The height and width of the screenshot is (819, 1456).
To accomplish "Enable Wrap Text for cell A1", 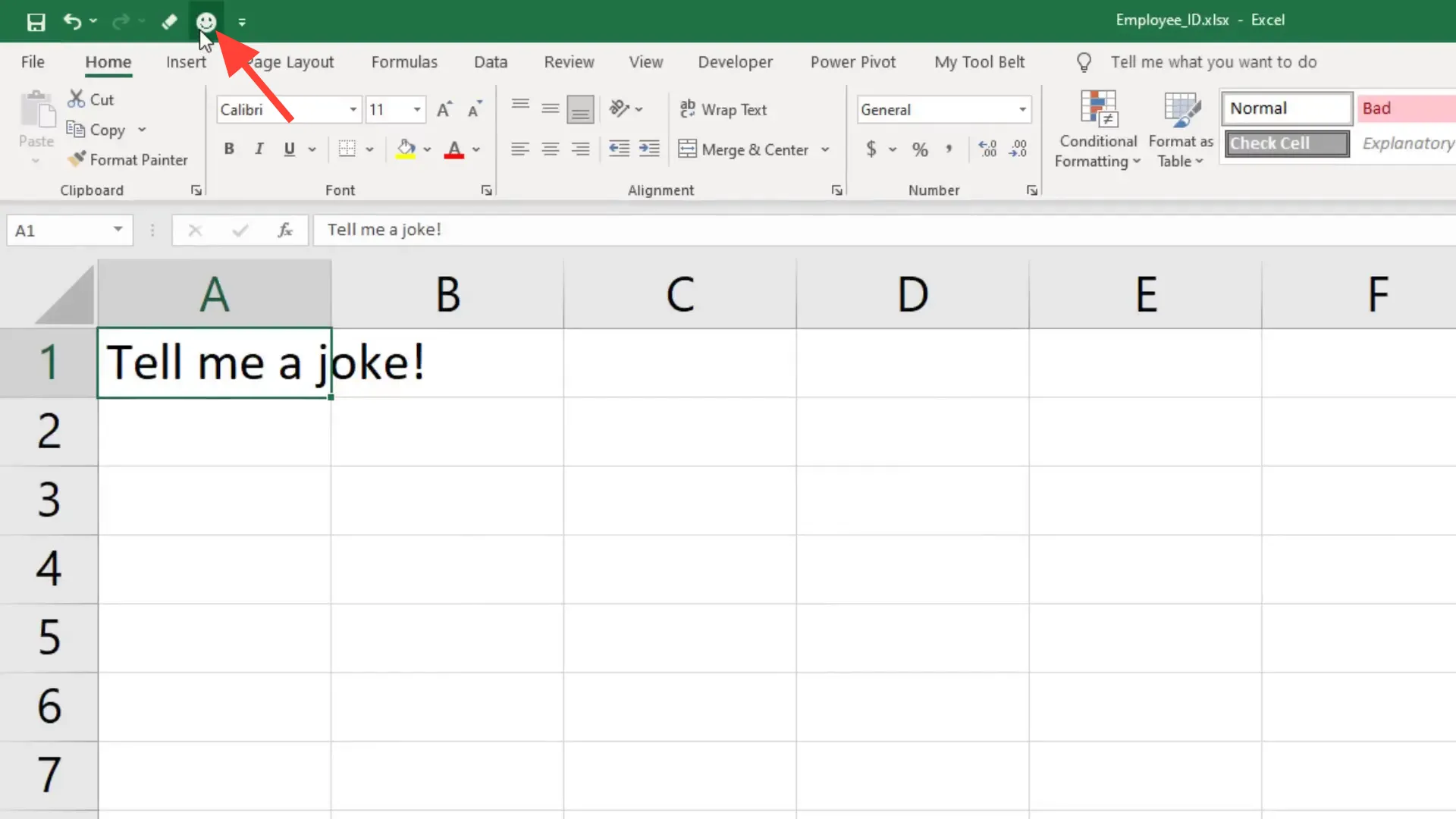I will tap(724, 109).
